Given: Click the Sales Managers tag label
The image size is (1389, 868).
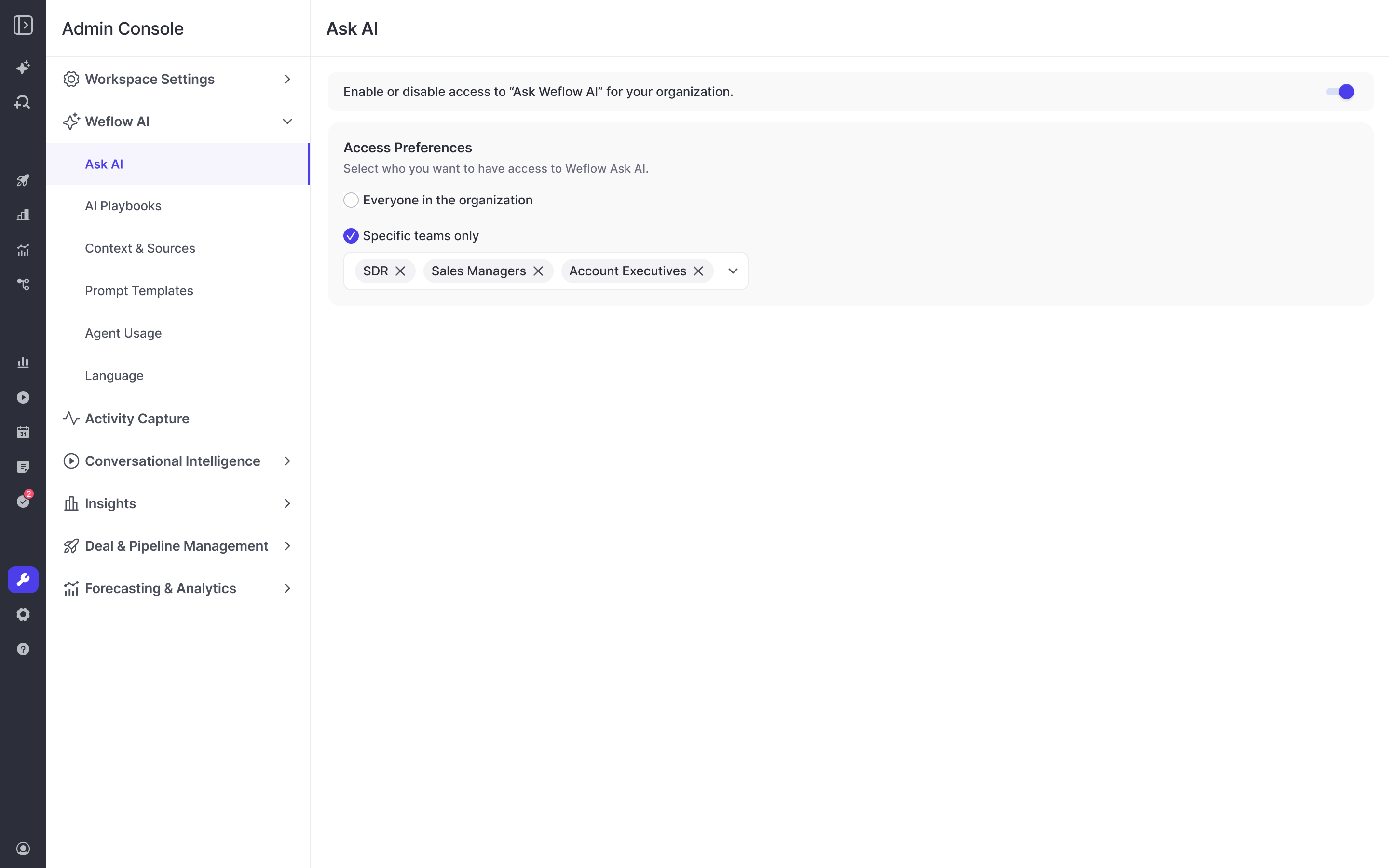Looking at the screenshot, I should [479, 271].
